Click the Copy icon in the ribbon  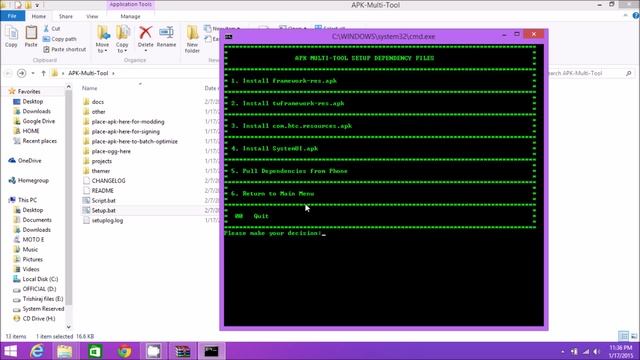[11, 37]
